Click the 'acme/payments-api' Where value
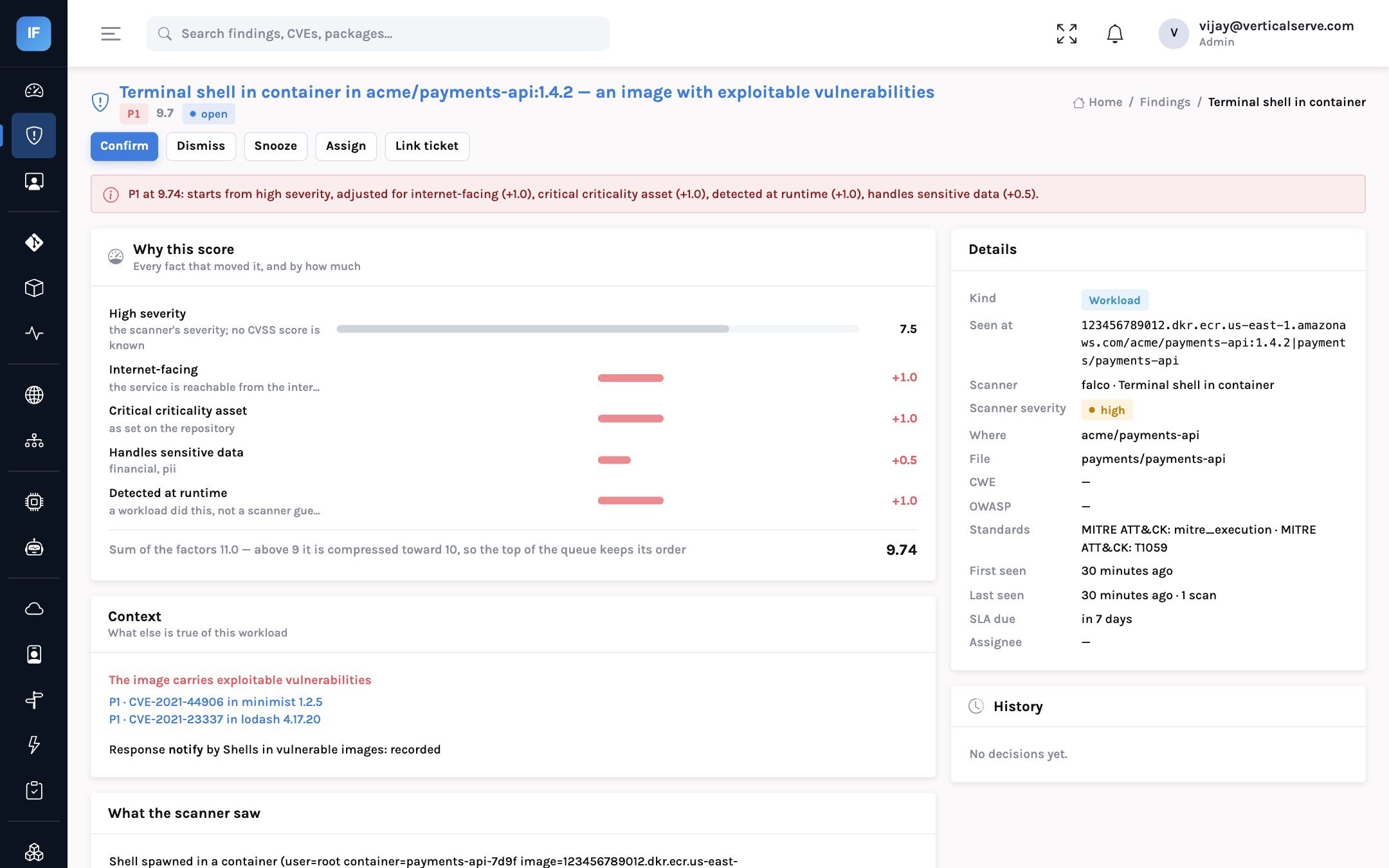The width and height of the screenshot is (1389, 868). pyautogui.click(x=1140, y=435)
